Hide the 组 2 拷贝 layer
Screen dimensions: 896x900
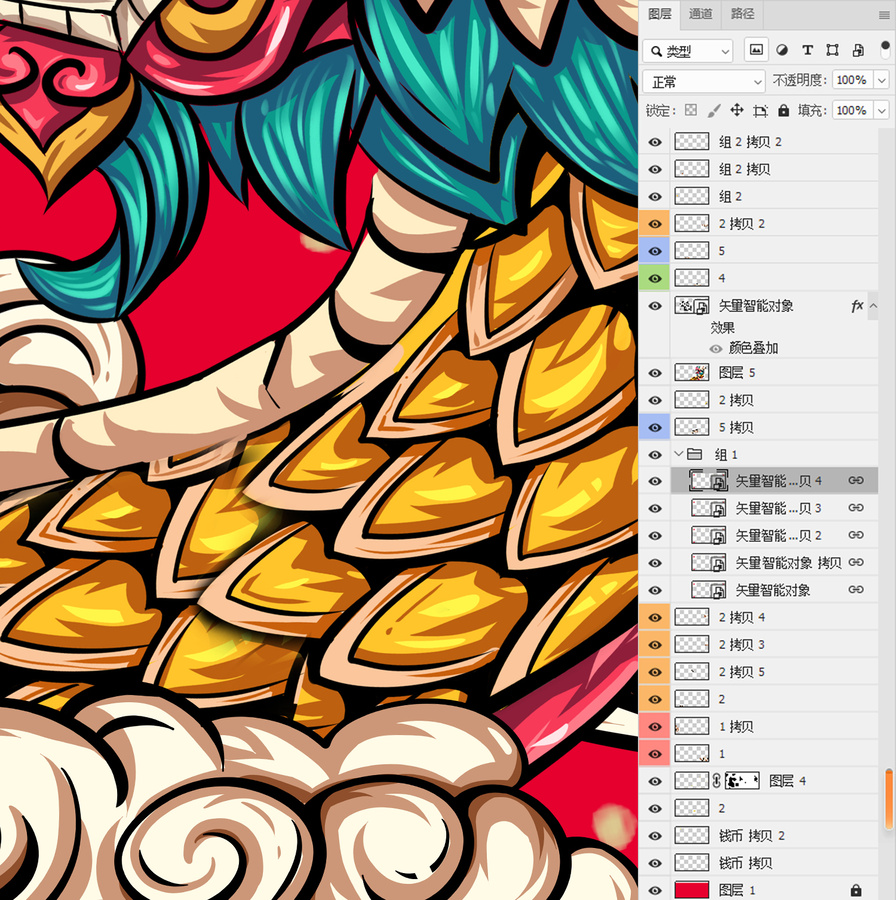click(x=655, y=169)
